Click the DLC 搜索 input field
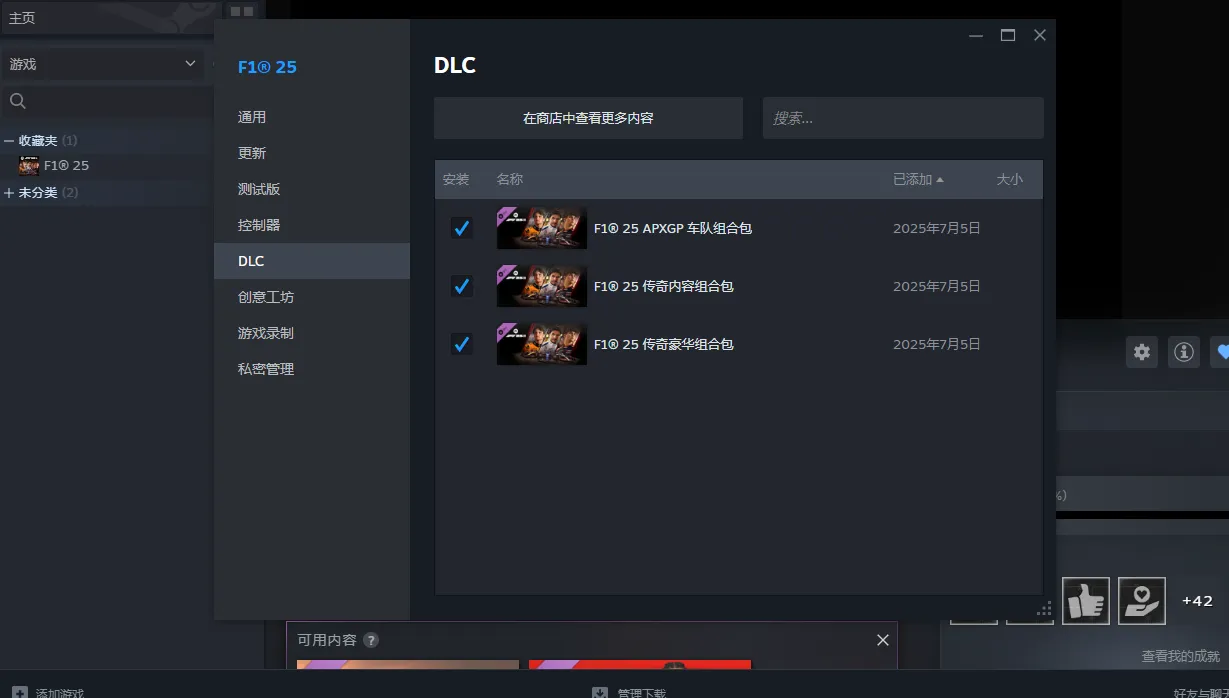Viewport: 1229px width, 698px height. click(902, 118)
